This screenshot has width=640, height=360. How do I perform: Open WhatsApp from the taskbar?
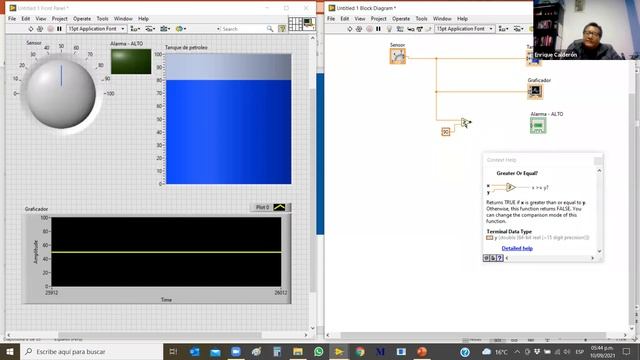(x=318, y=351)
